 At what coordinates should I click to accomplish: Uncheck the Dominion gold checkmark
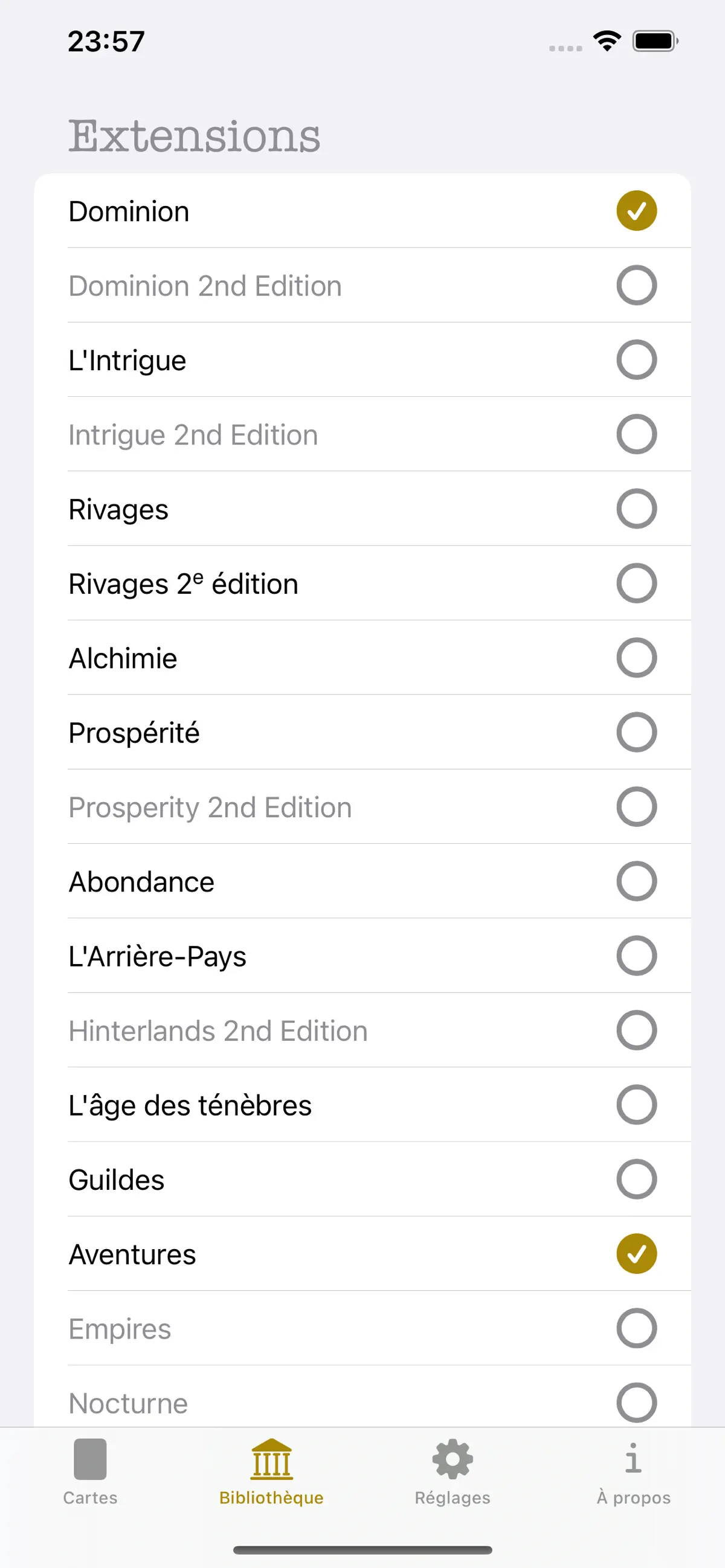click(636, 211)
